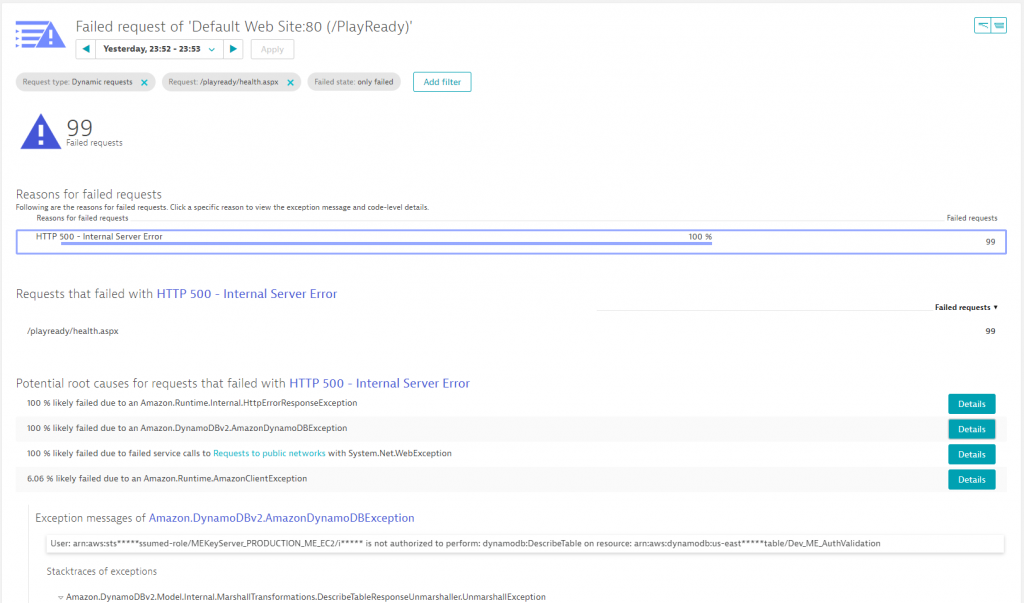
Task: Click the Amazon.Runtime.AmazonClientException cause text
Action: 167,479
